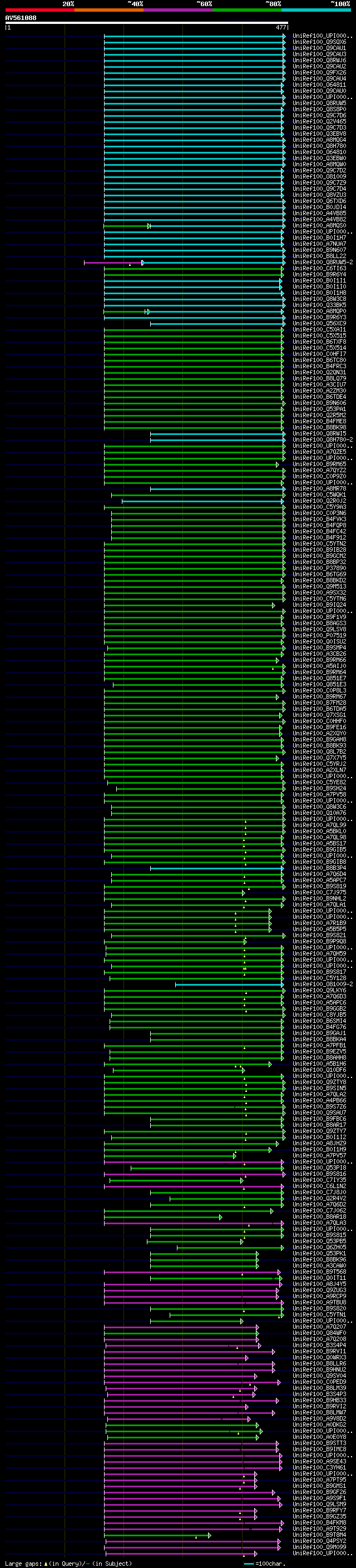Click the white query sequence bar
Image resolution: width=356 pixels, height=1568 pixels.
pos(147,23)
